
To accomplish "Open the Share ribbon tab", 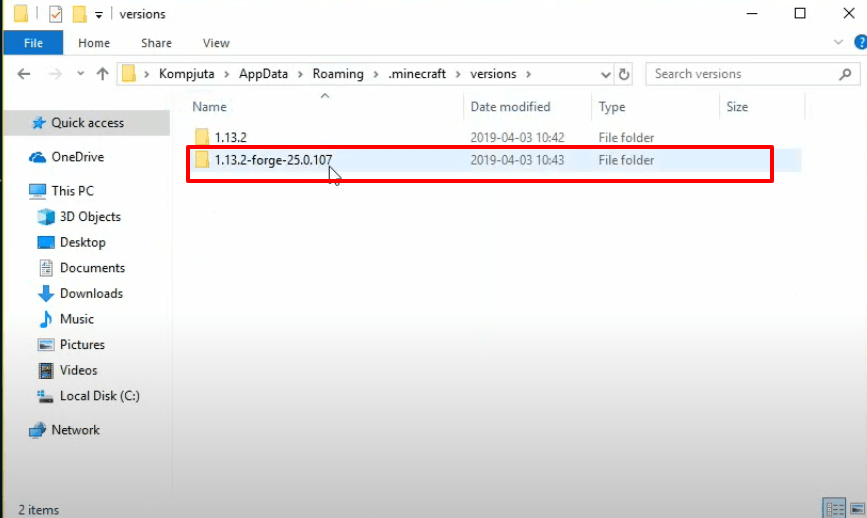I will (x=156, y=43).
